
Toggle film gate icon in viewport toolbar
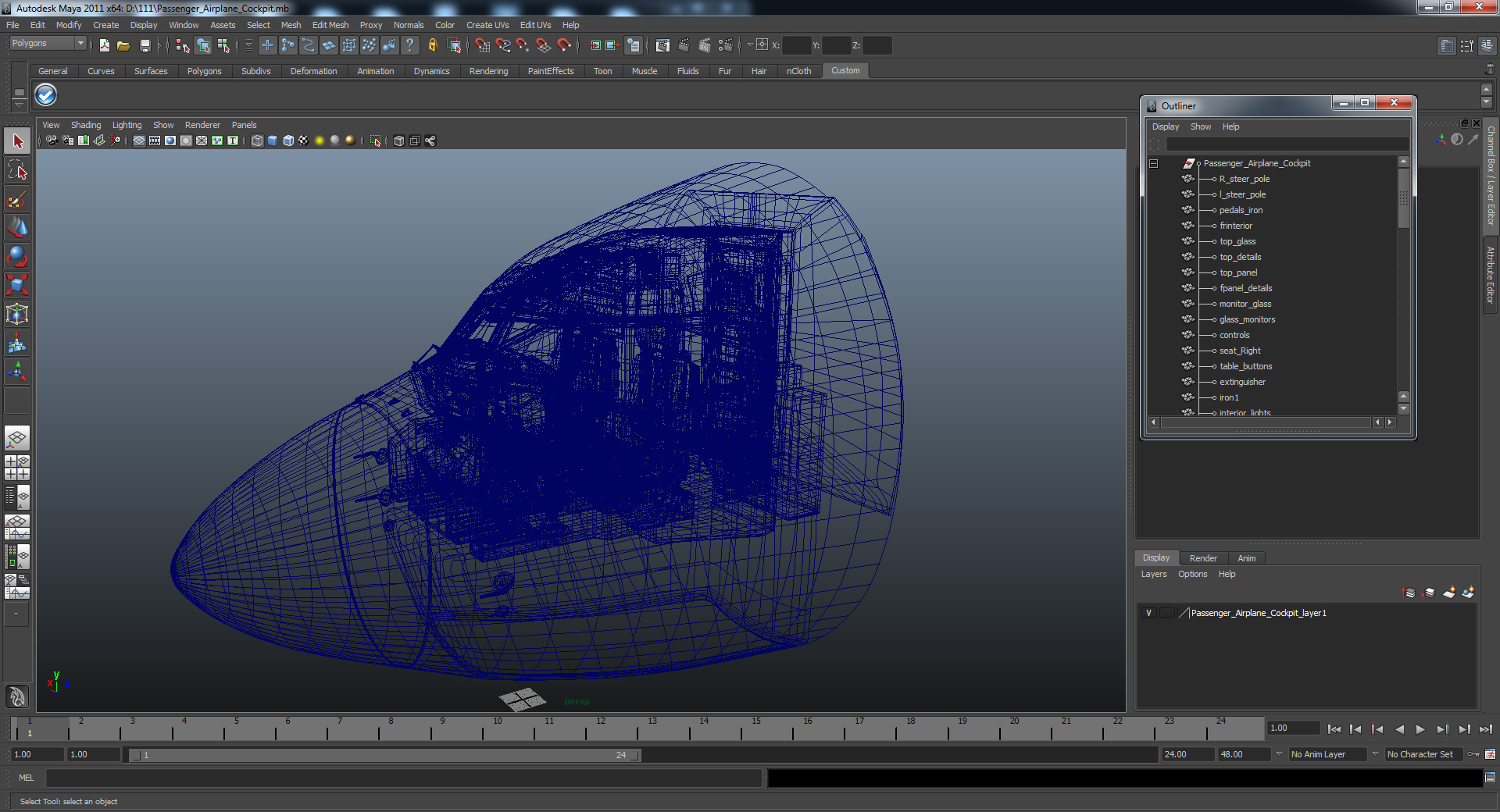pos(155,141)
